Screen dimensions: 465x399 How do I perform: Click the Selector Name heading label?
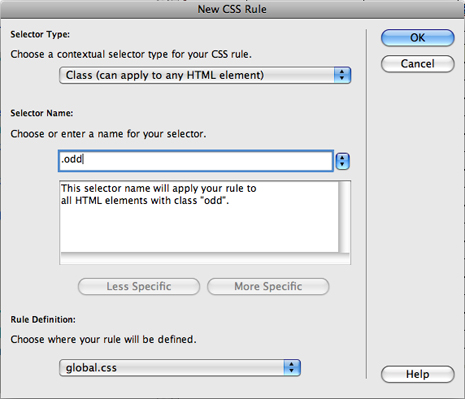42,113
